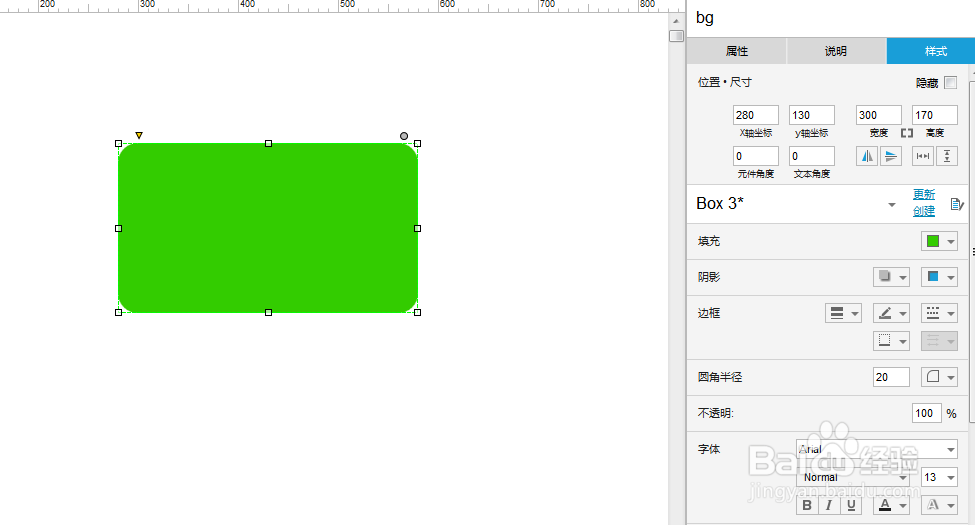This screenshot has width=975, height=525.
Task: Click the 文本角度 text rotation field
Action: pyautogui.click(x=811, y=156)
